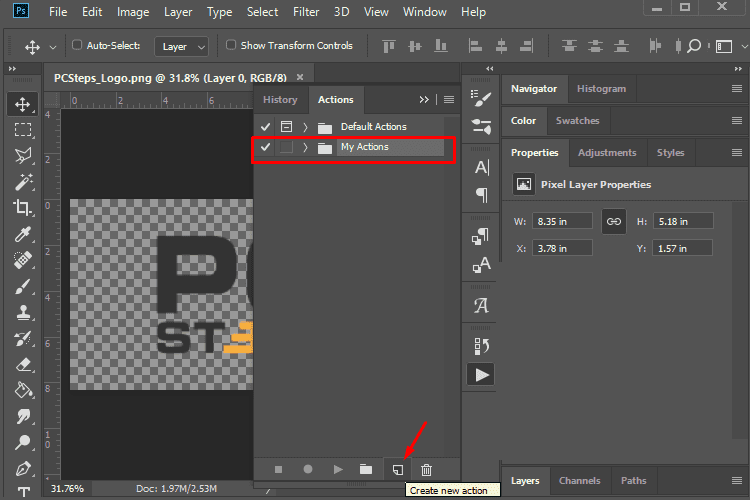Click the W width field 8.35 in
750x500 pixels.
(562, 222)
